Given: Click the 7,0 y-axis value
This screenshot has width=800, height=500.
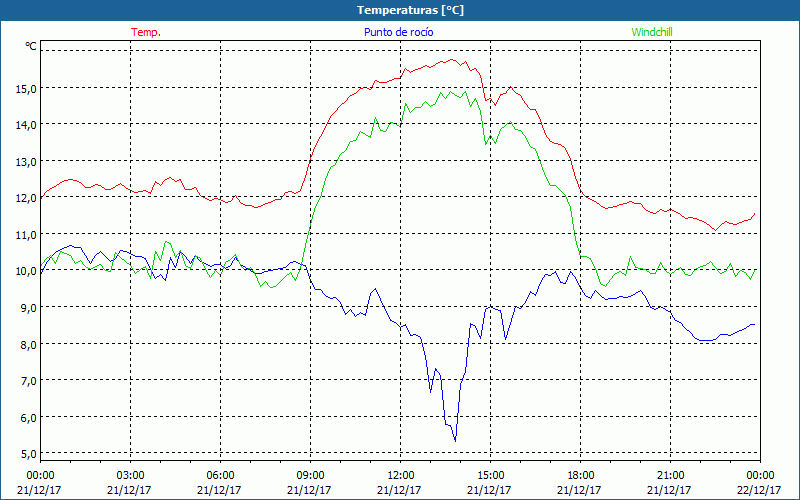Looking at the screenshot, I should [x=28, y=381].
